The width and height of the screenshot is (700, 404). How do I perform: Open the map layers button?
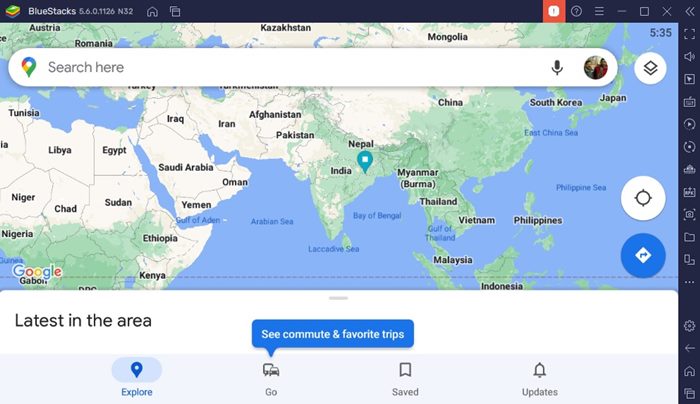tap(650, 68)
